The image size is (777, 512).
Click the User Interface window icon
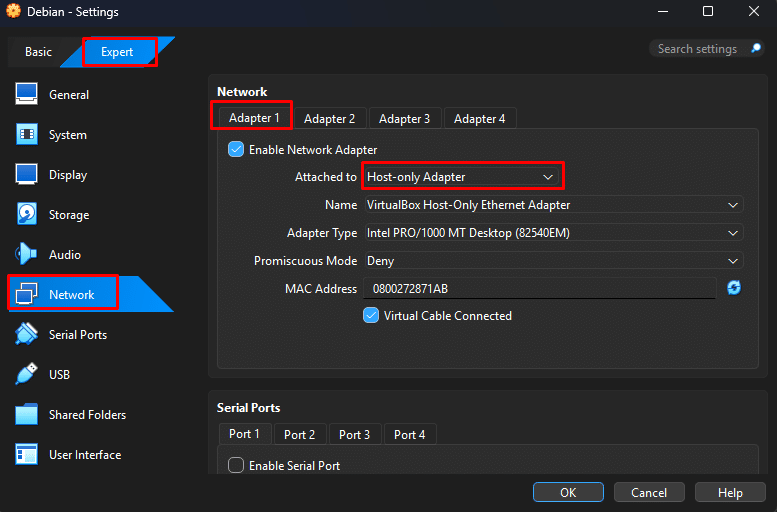pyautogui.click(x=26, y=454)
